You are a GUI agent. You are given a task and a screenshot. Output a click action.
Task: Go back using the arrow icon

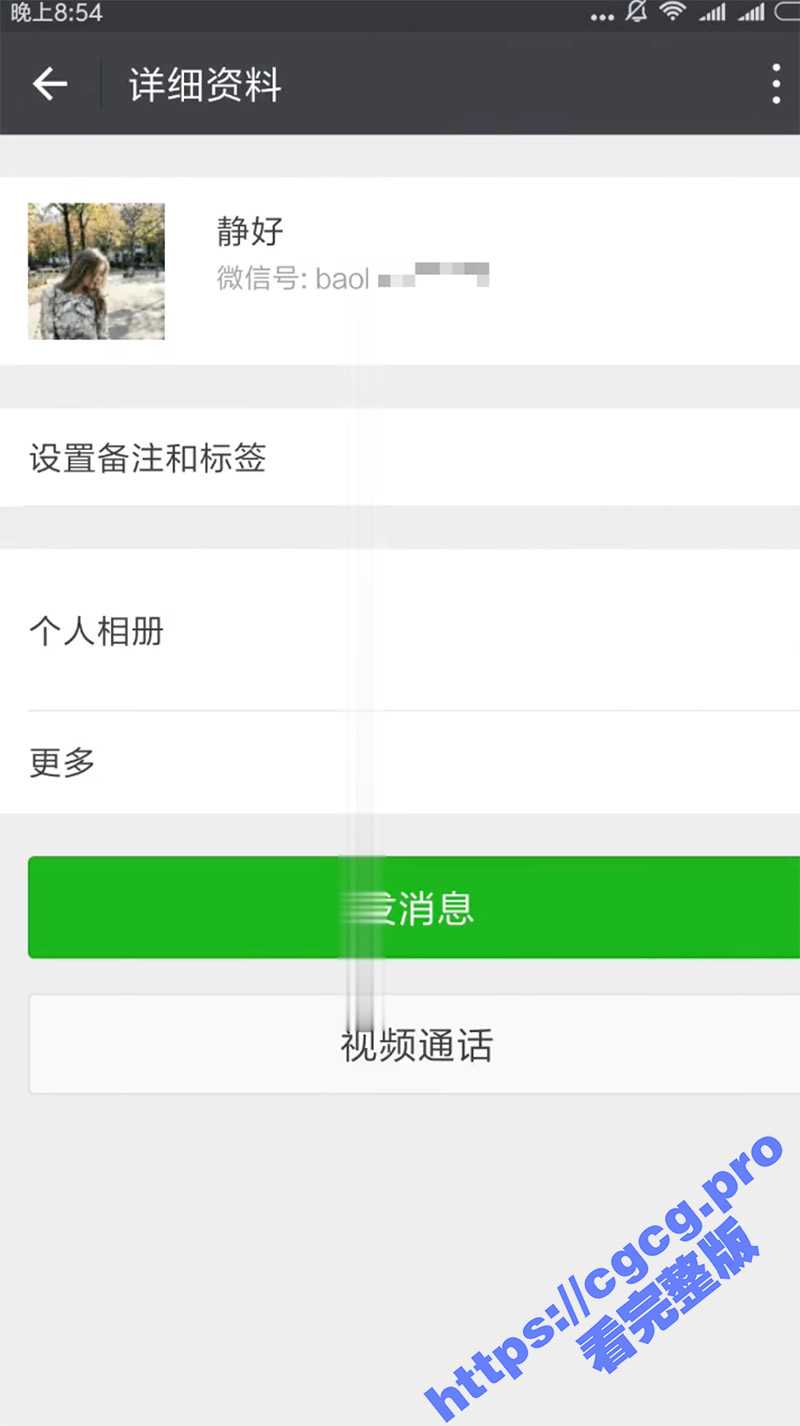[49, 84]
